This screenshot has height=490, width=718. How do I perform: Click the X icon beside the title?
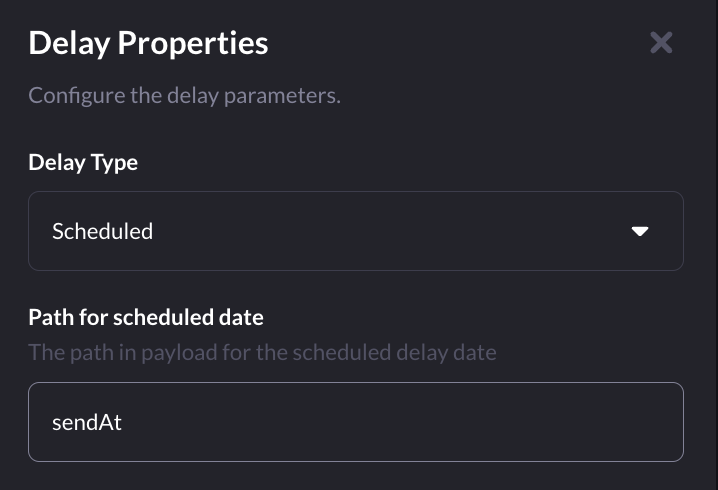pos(661,43)
